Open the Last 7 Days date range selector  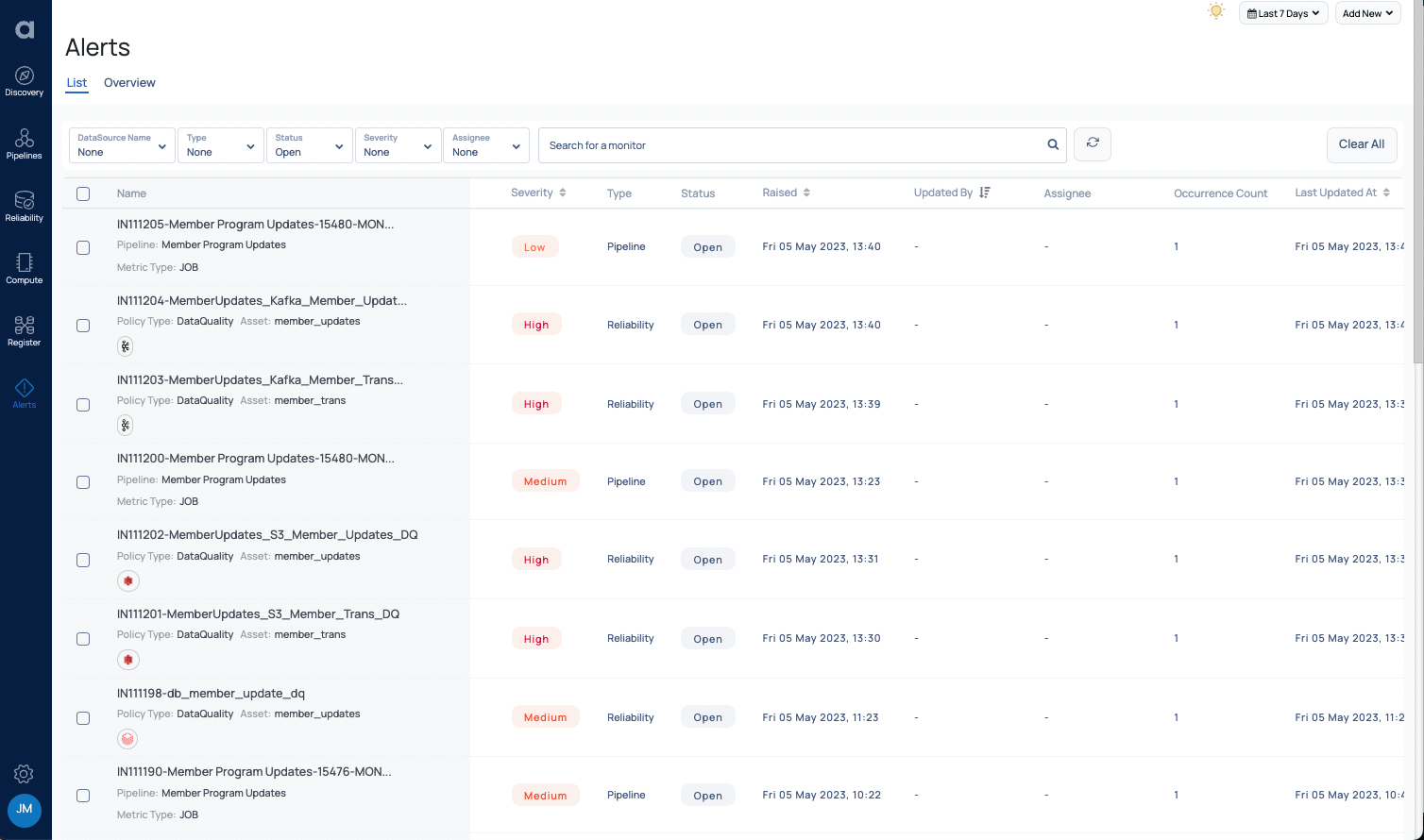pos(1282,12)
